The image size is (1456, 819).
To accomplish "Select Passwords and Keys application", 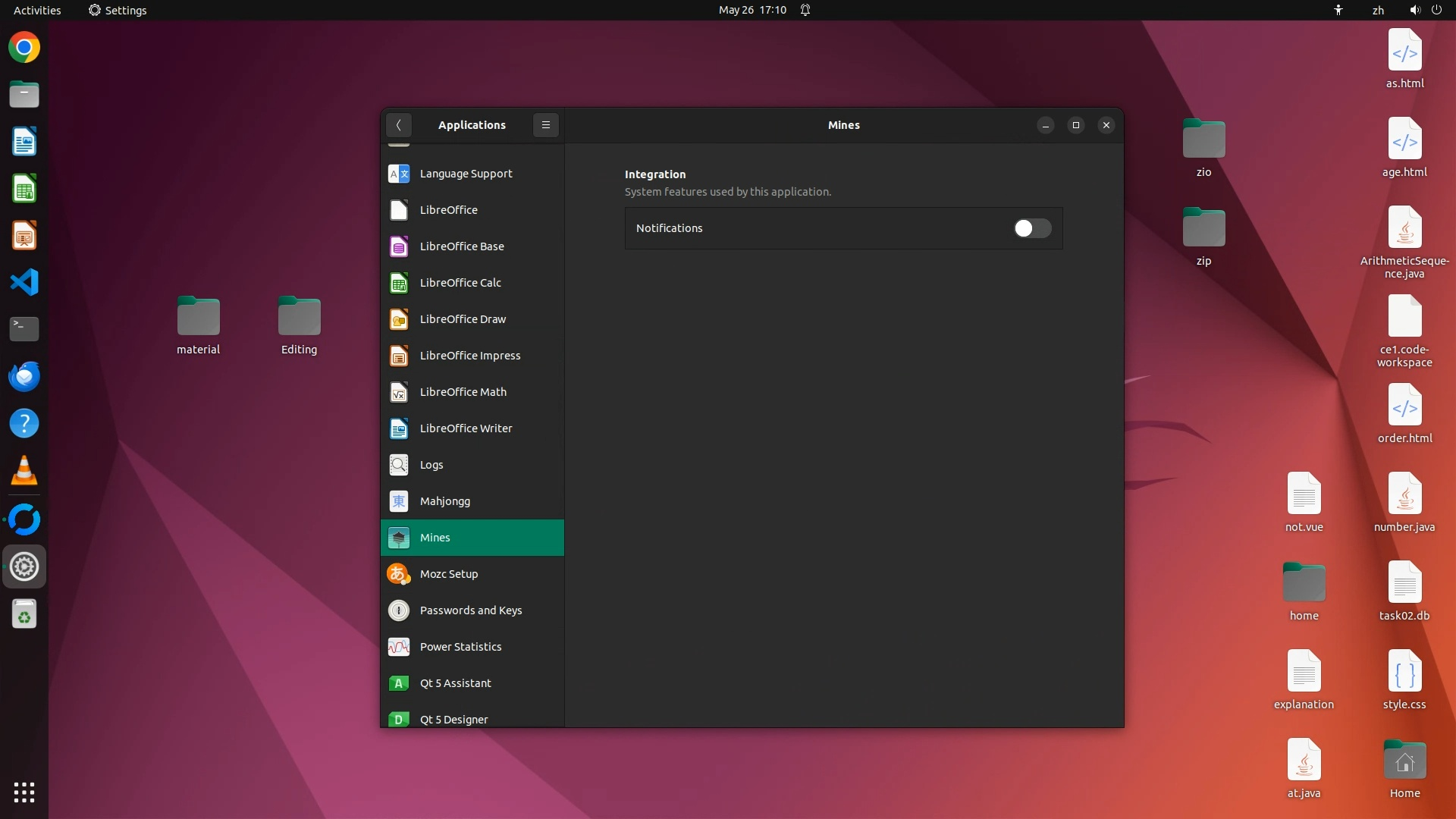I will click(x=472, y=610).
